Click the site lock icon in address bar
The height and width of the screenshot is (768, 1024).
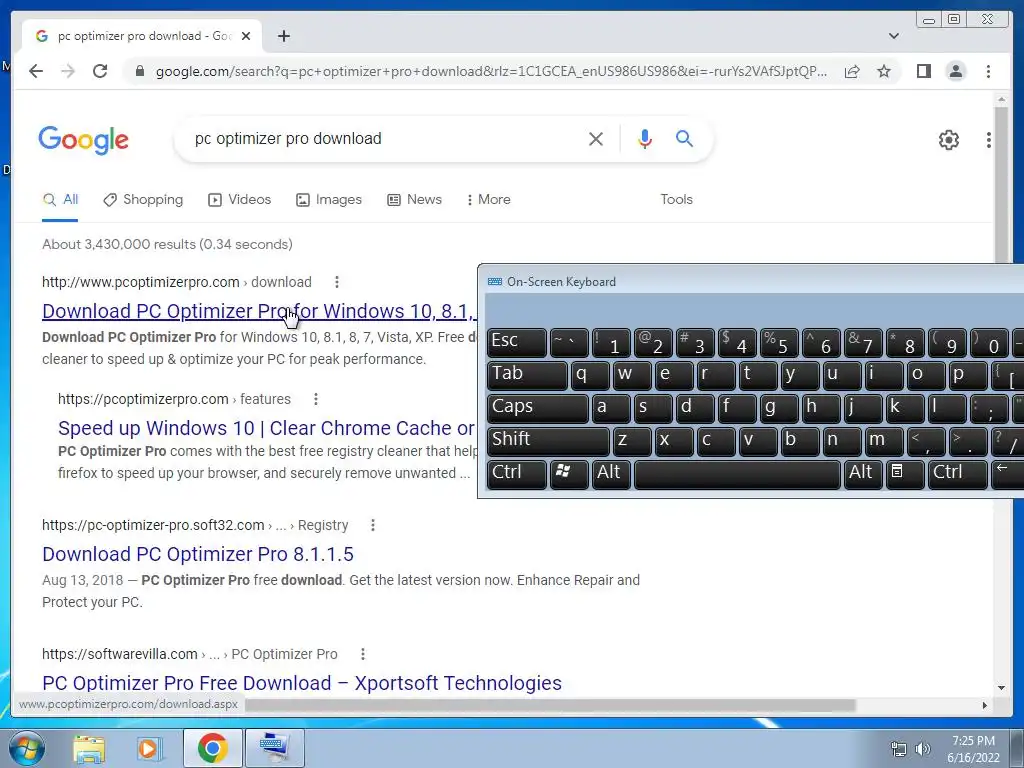139,71
